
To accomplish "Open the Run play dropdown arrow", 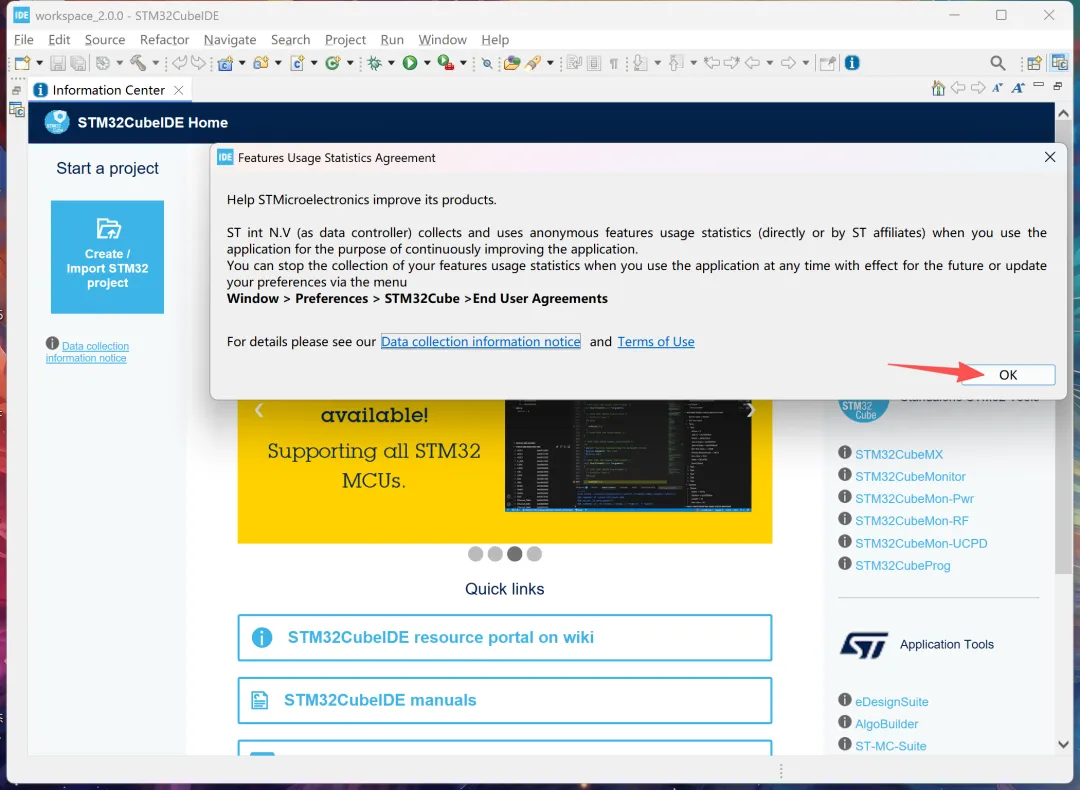I will tap(427, 63).
